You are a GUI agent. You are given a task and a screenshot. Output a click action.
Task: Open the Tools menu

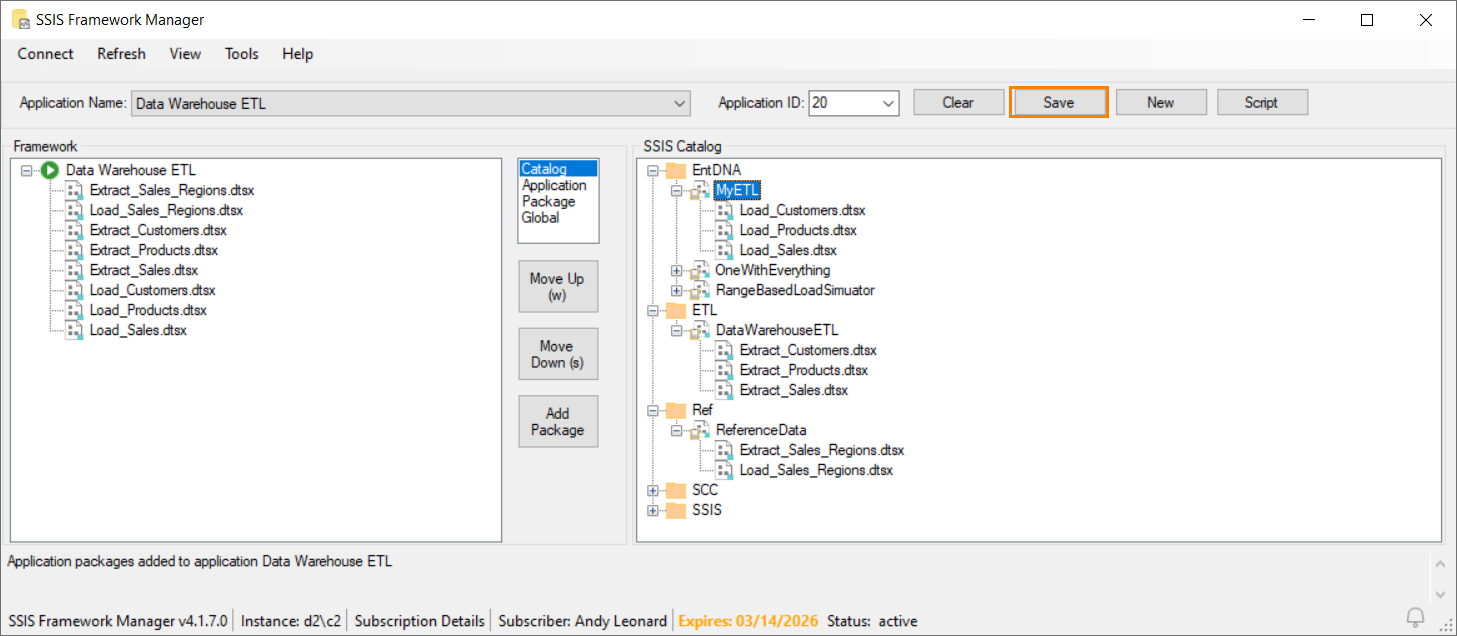click(x=241, y=54)
